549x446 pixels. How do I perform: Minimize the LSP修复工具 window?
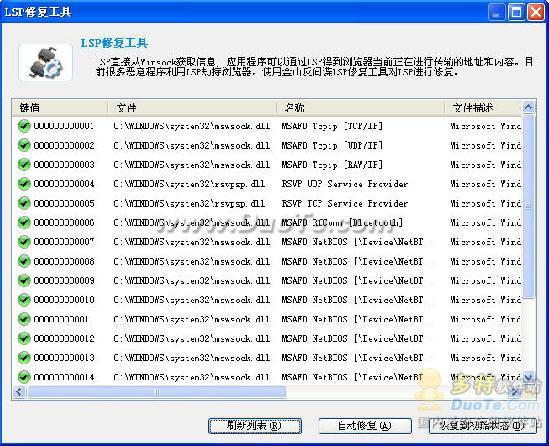coord(496,13)
